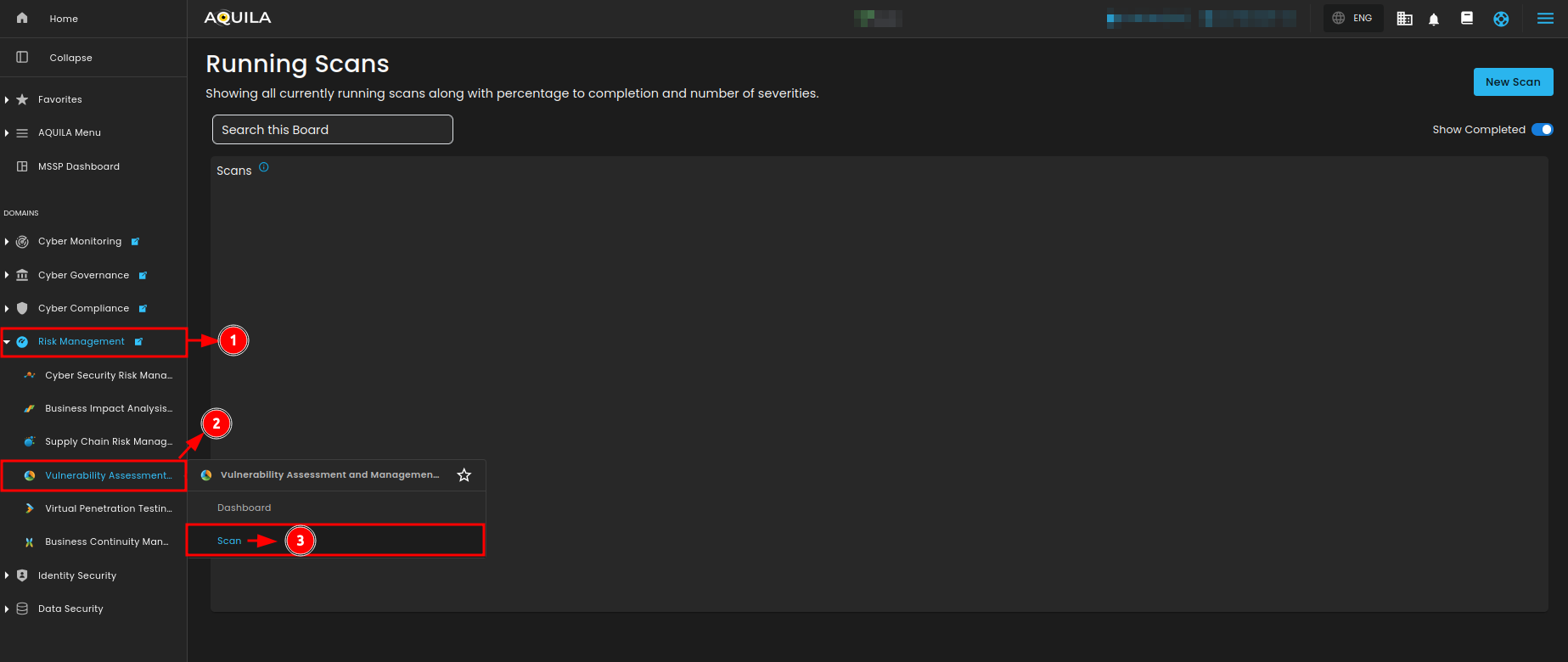Open the help lifebuoy icon

coord(1501,19)
